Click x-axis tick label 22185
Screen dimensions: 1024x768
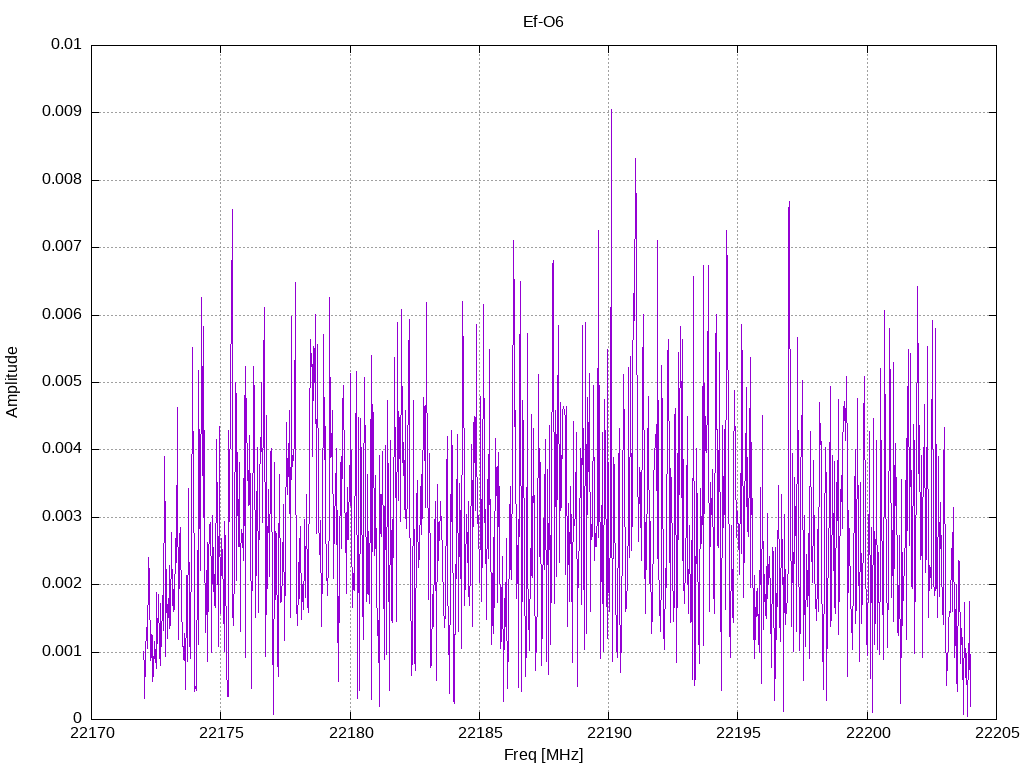tap(480, 733)
